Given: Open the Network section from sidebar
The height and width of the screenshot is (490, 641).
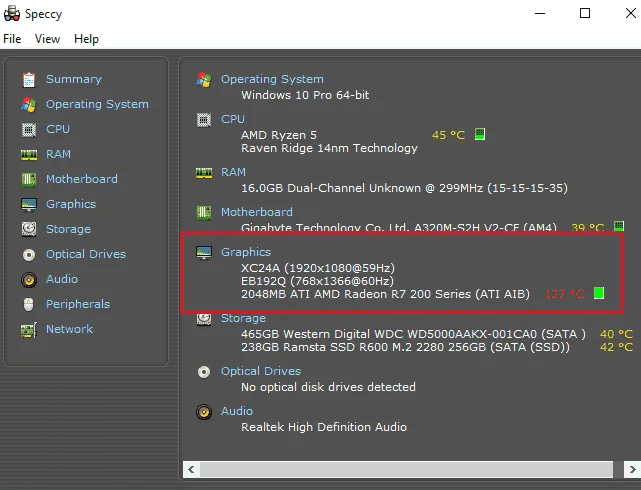Looking at the screenshot, I should (x=69, y=329).
